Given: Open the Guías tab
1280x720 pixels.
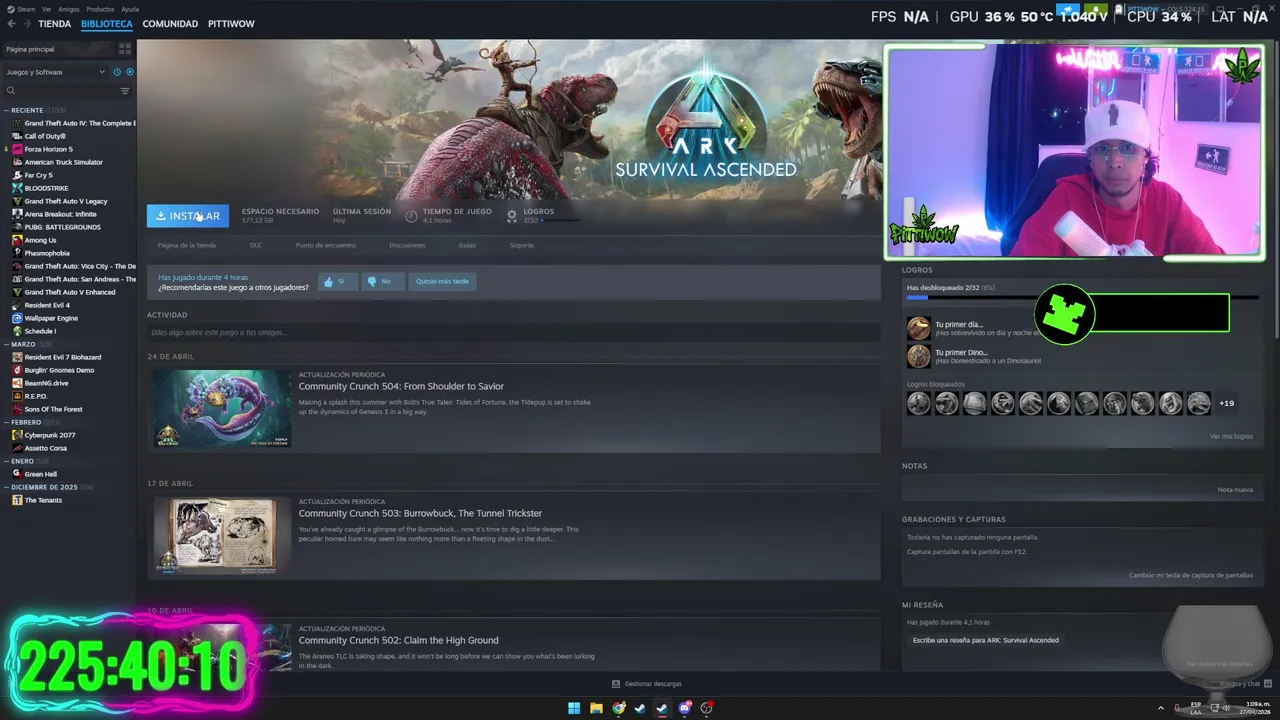Looking at the screenshot, I should [467, 245].
